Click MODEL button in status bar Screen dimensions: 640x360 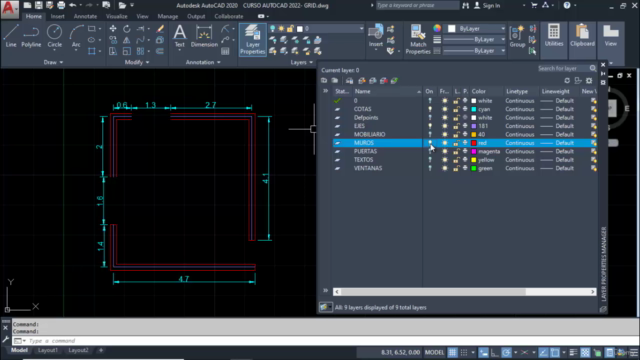(434, 352)
